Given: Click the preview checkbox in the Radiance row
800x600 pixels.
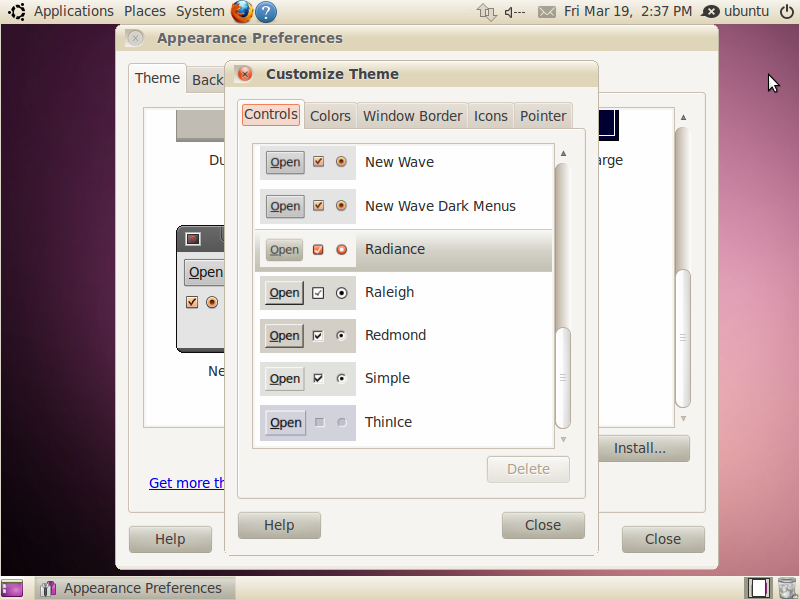Looking at the screenshot, I should point(318,249).
